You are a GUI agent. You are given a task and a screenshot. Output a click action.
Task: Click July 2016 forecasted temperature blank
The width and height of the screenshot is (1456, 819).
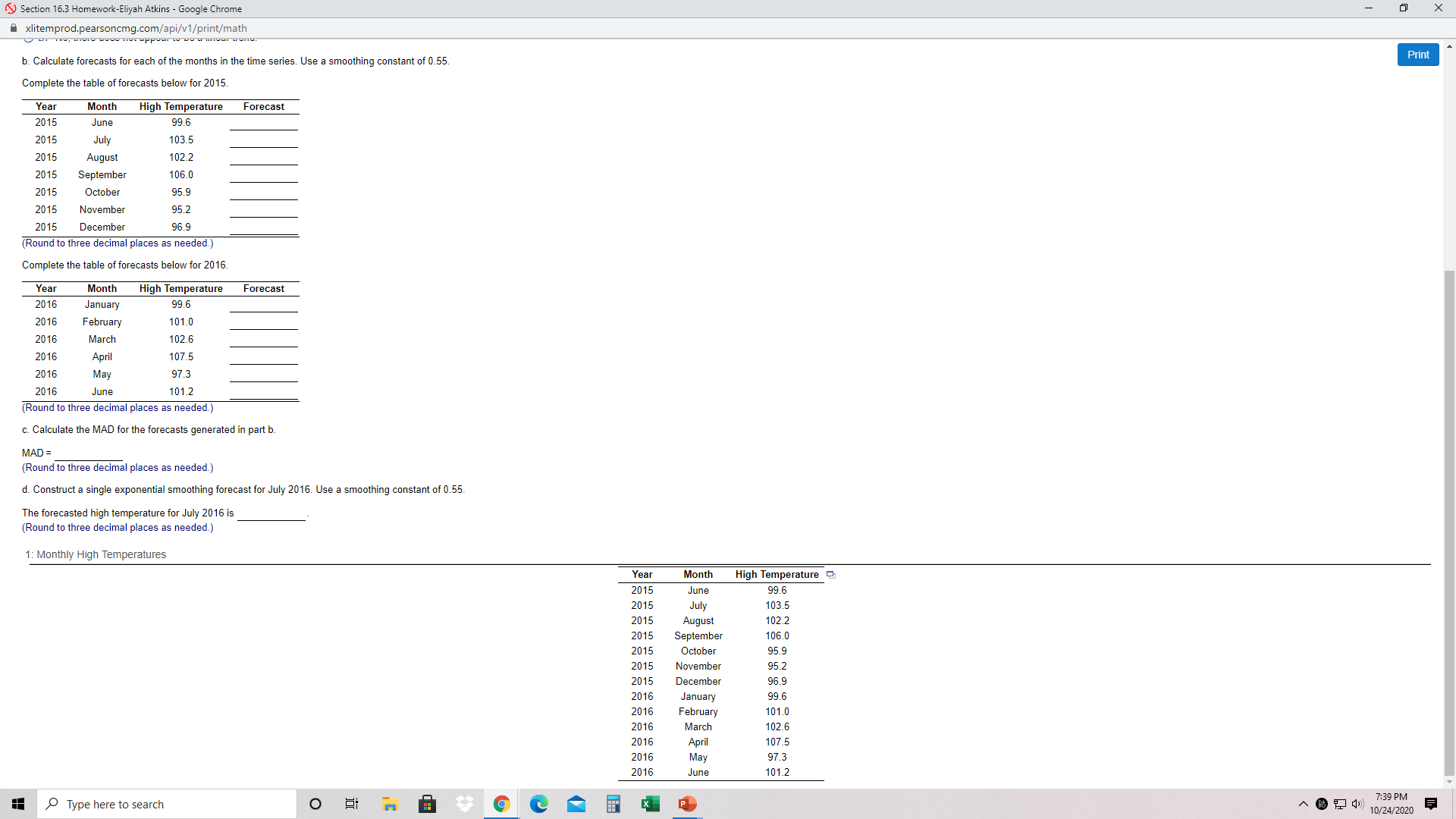coord(271,513)
